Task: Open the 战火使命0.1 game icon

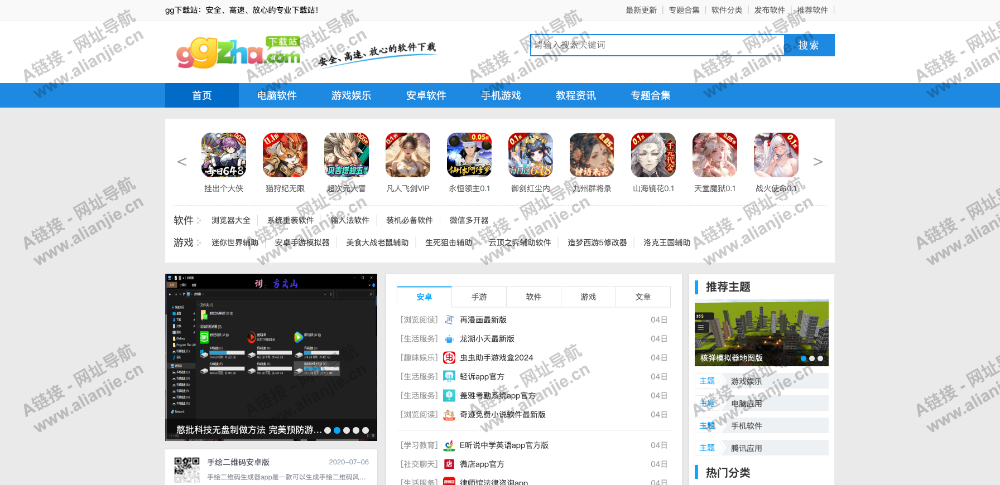Action: 776,154
